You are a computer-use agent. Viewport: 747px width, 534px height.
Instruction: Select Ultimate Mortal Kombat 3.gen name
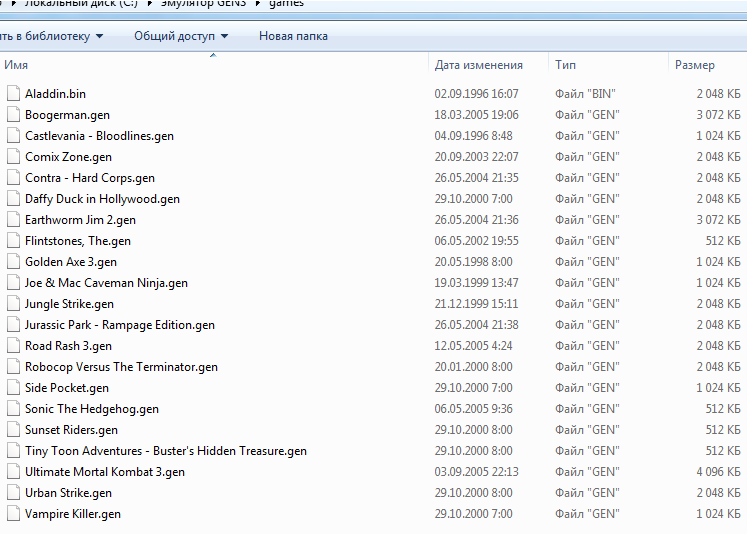(104, 472)
